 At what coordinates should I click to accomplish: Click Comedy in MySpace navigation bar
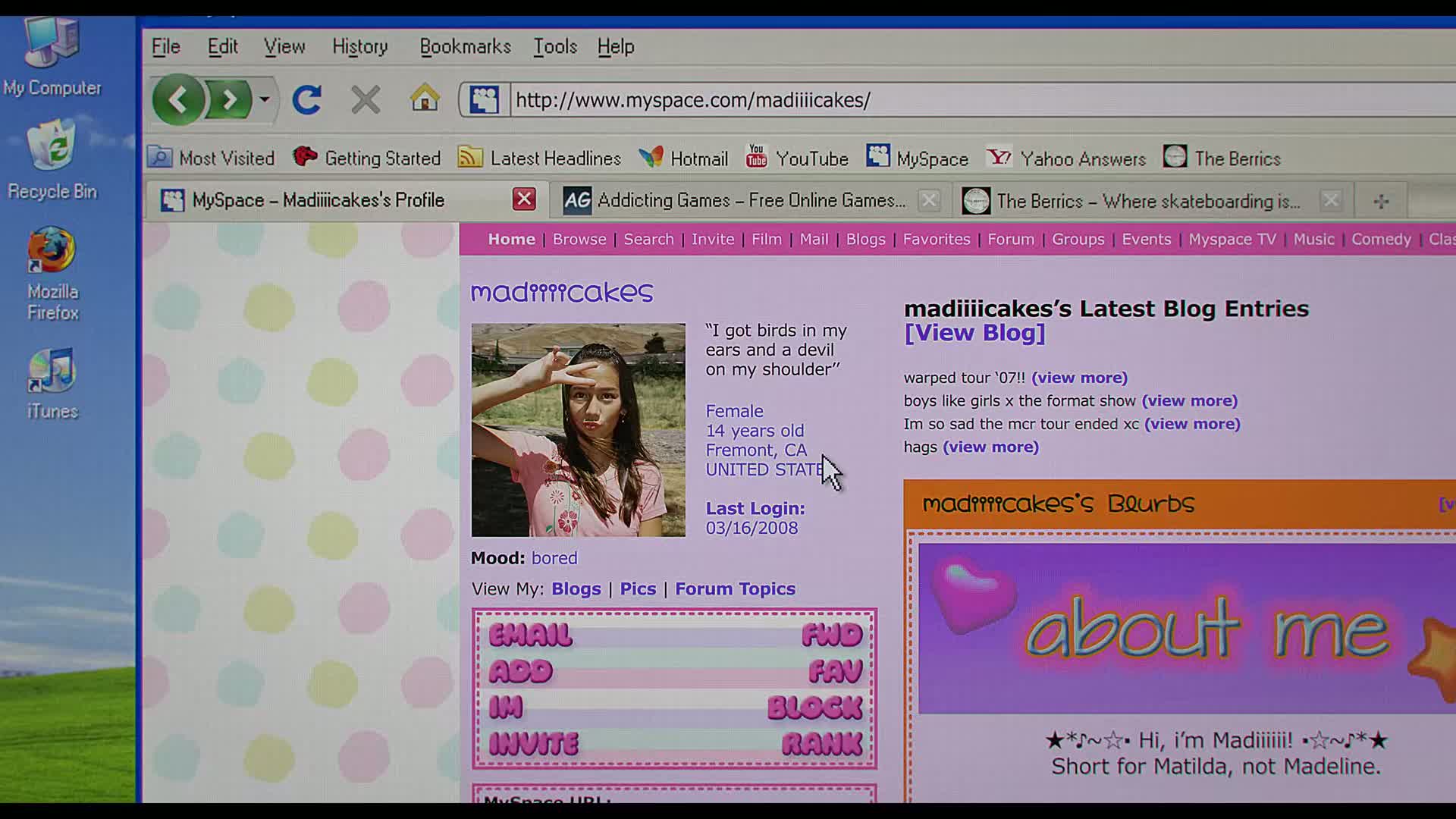1381,240
